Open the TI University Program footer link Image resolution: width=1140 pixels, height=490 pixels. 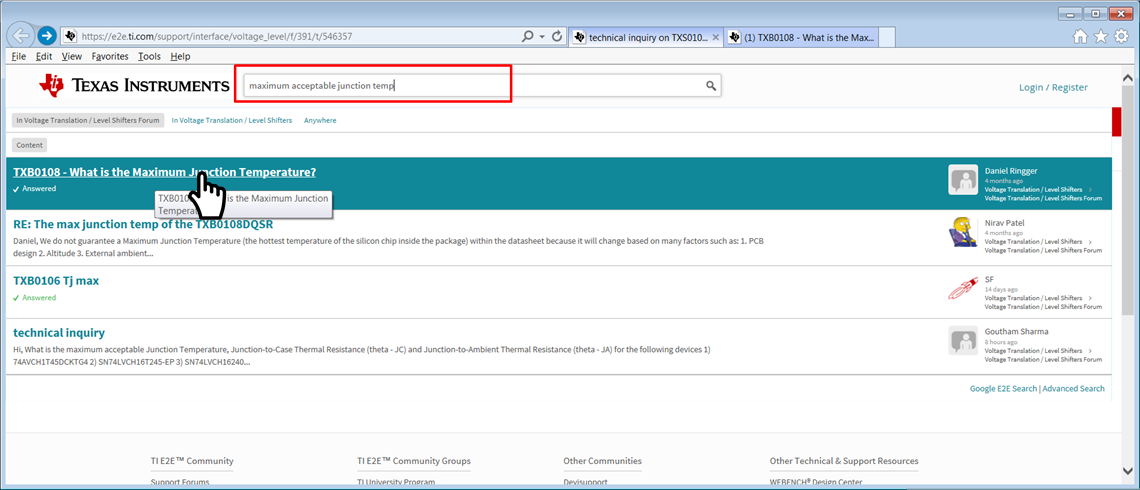tap(396, 483)
